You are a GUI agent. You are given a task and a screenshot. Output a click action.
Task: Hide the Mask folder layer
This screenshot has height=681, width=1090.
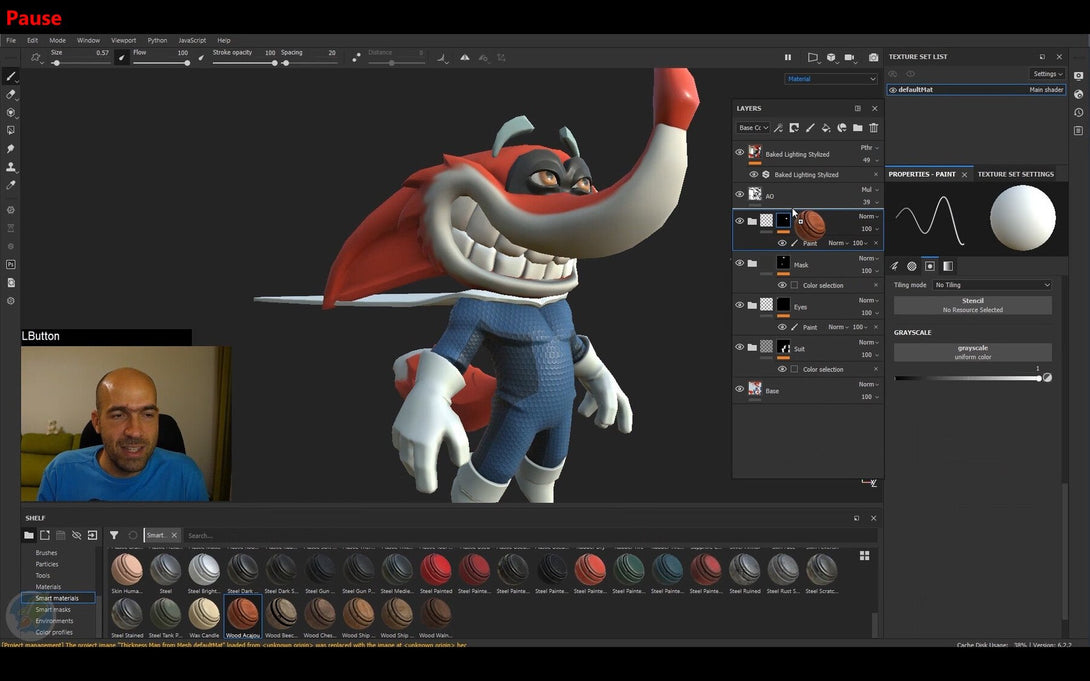(x=740, y=263)
